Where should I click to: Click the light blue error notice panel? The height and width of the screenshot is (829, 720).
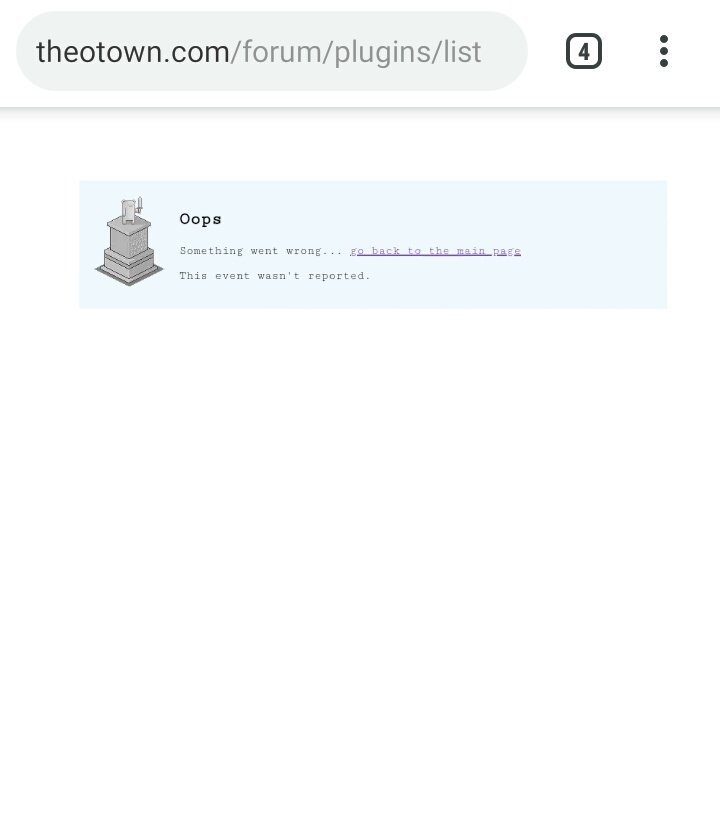(373, 244)
